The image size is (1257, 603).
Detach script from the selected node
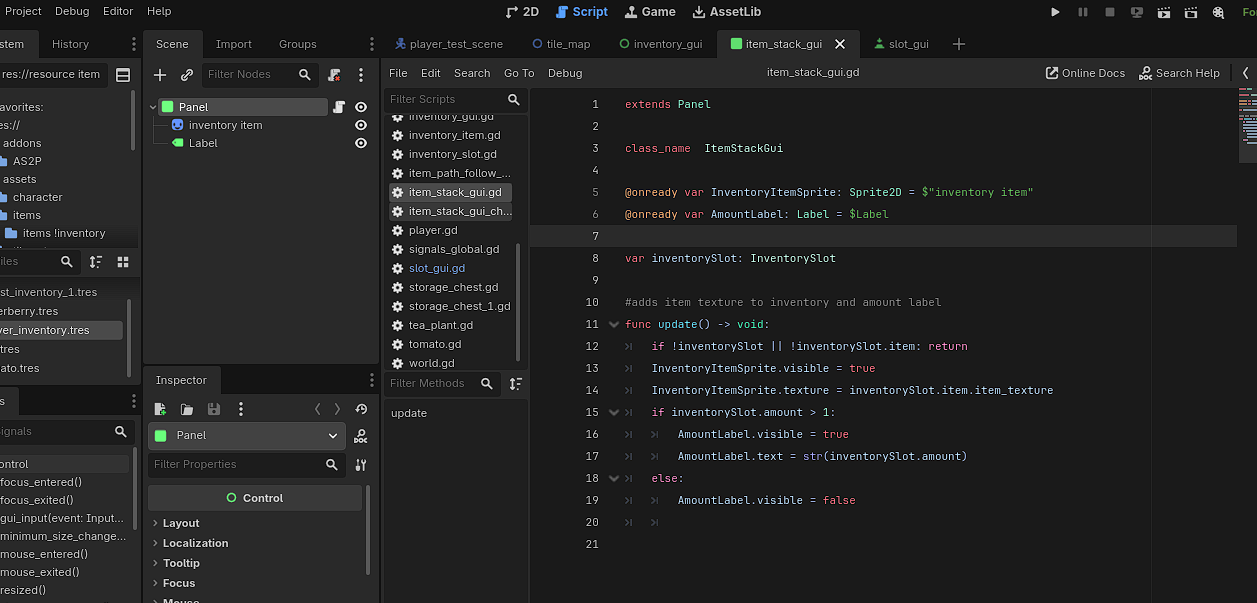334,75
